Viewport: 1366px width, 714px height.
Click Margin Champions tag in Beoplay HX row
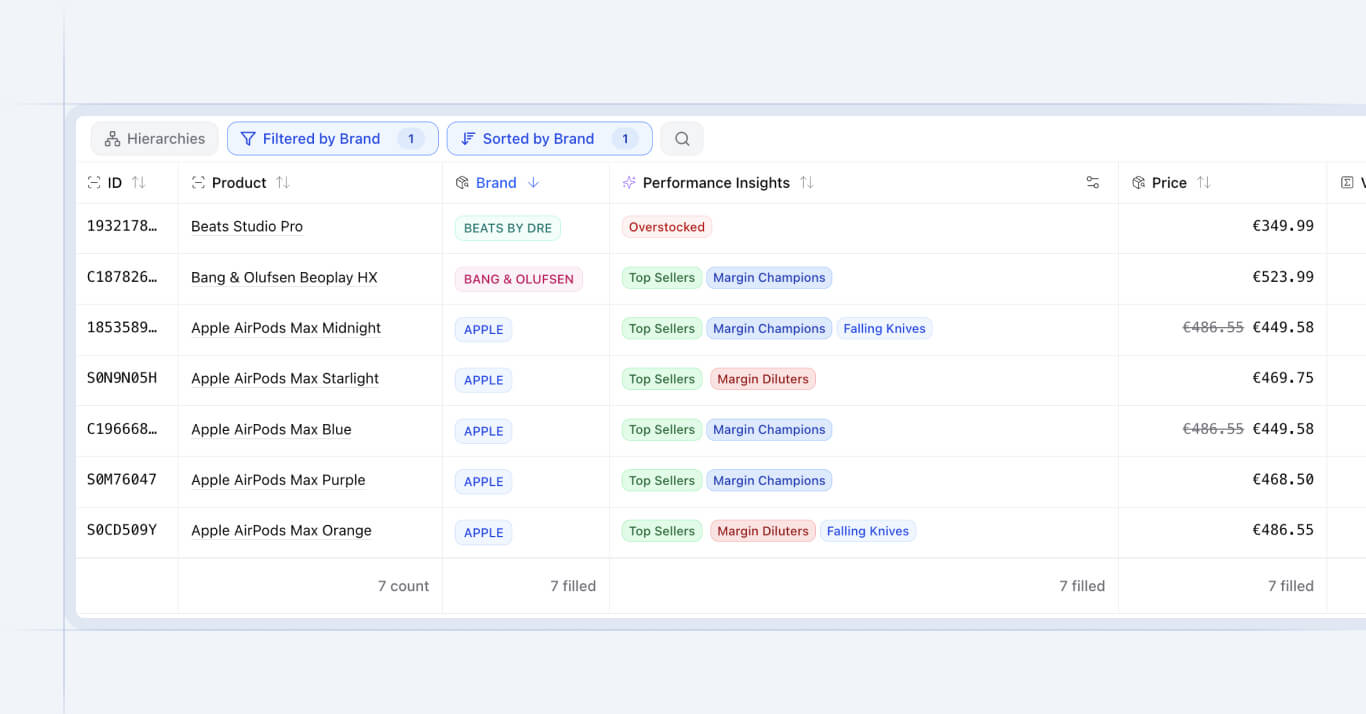pos(769,278)
